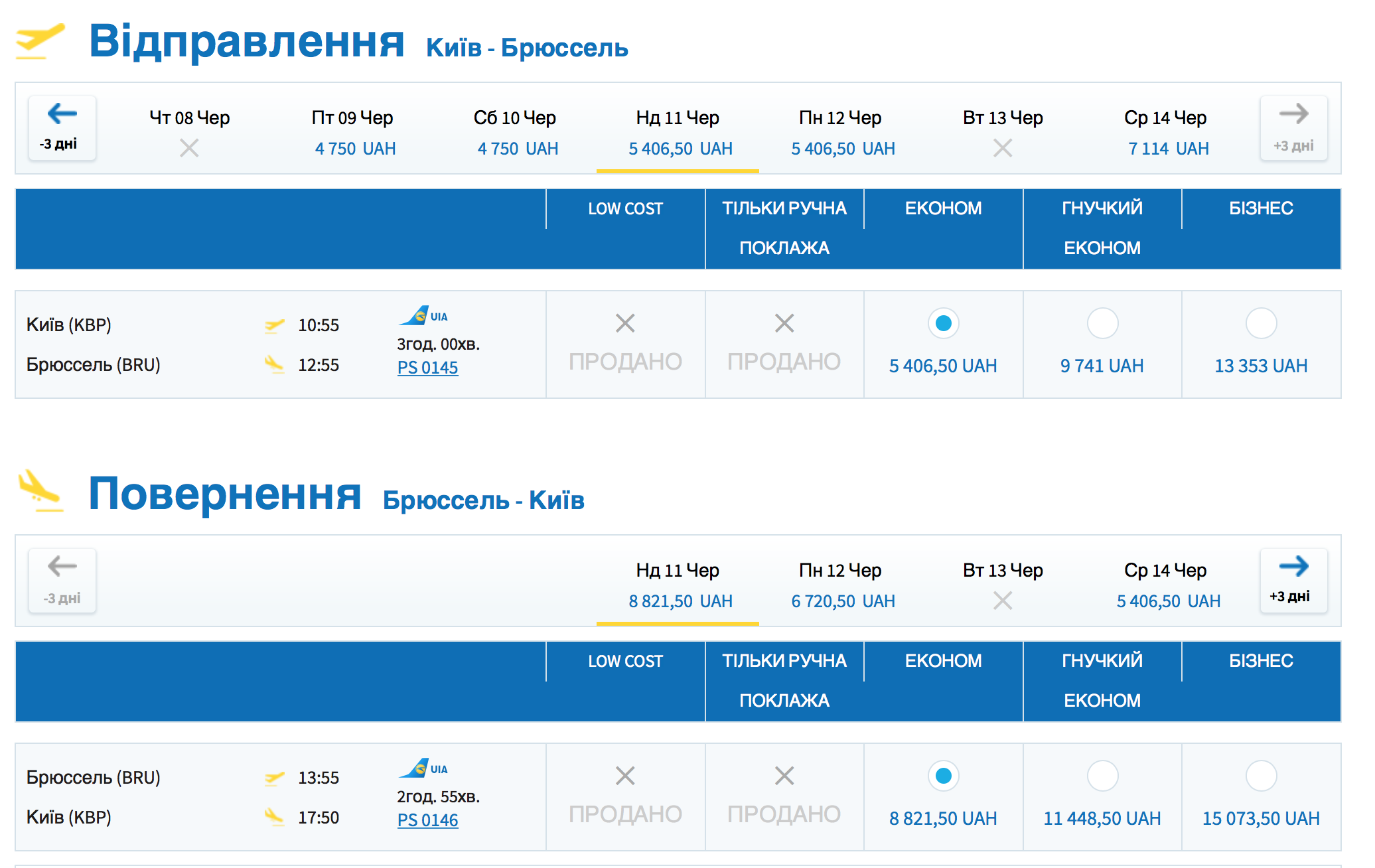Click UIA airline logo on flight PS 0146

click(423, 768)
